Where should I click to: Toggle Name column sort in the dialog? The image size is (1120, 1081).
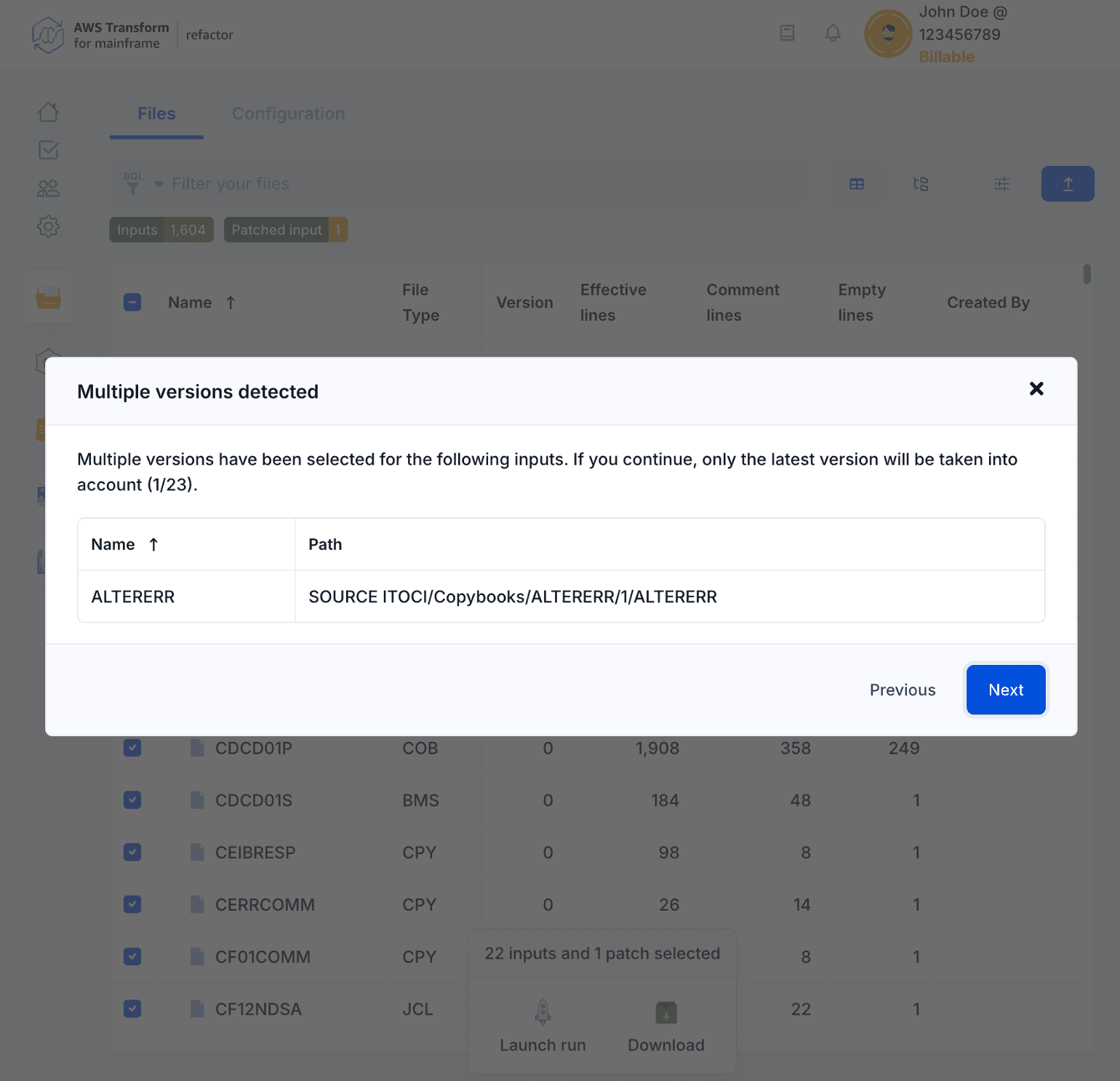point(124,543)
